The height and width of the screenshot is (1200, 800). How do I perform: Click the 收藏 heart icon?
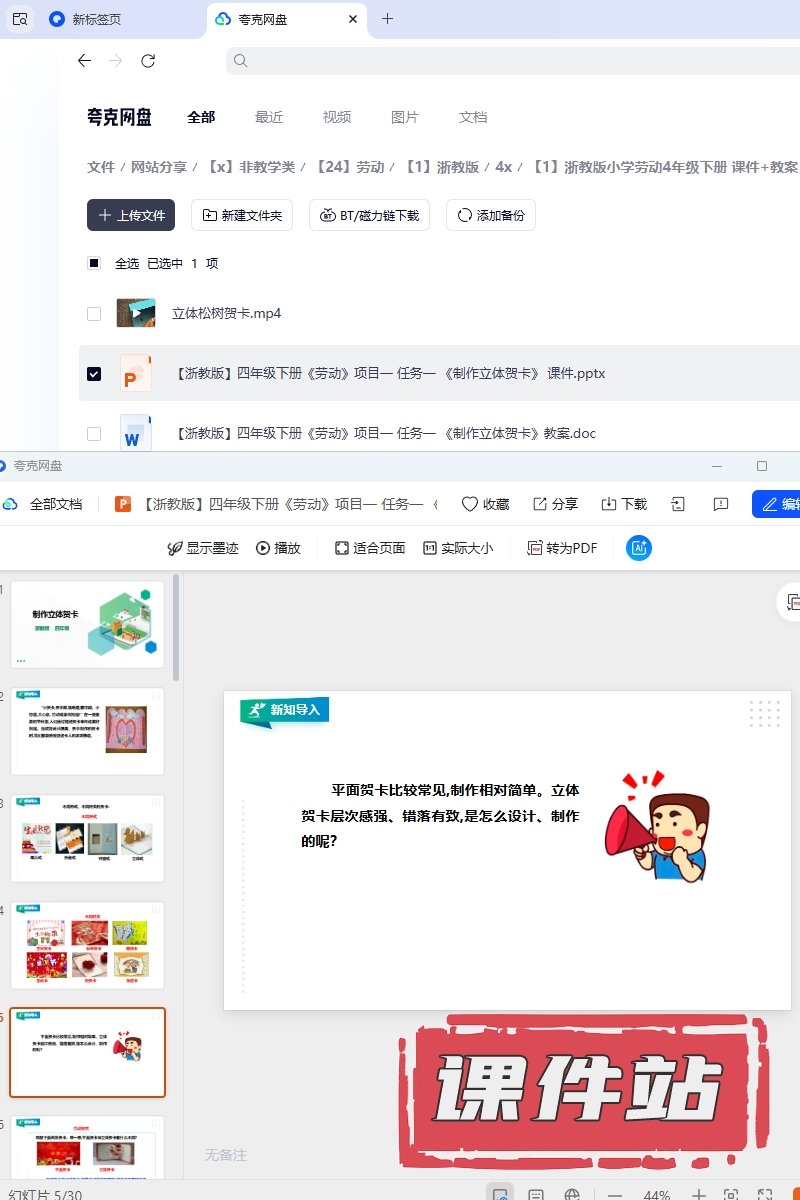470,504
